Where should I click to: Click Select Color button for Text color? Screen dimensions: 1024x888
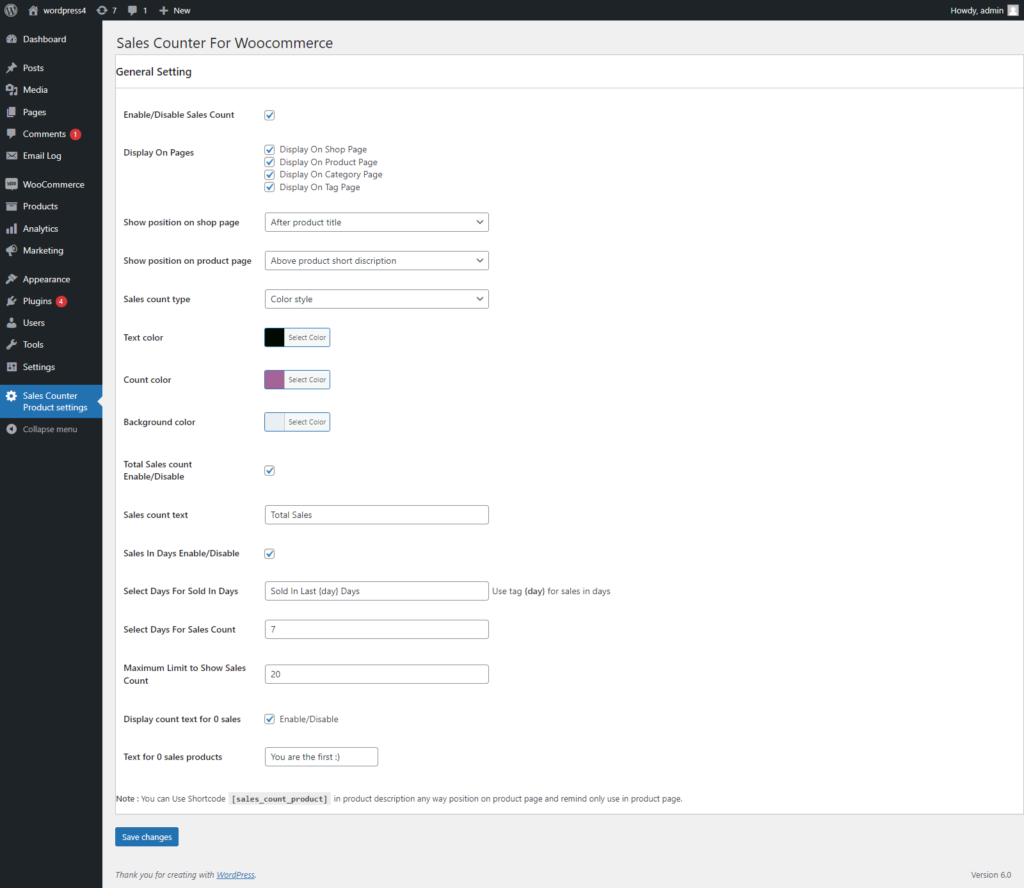pos(307,338)
